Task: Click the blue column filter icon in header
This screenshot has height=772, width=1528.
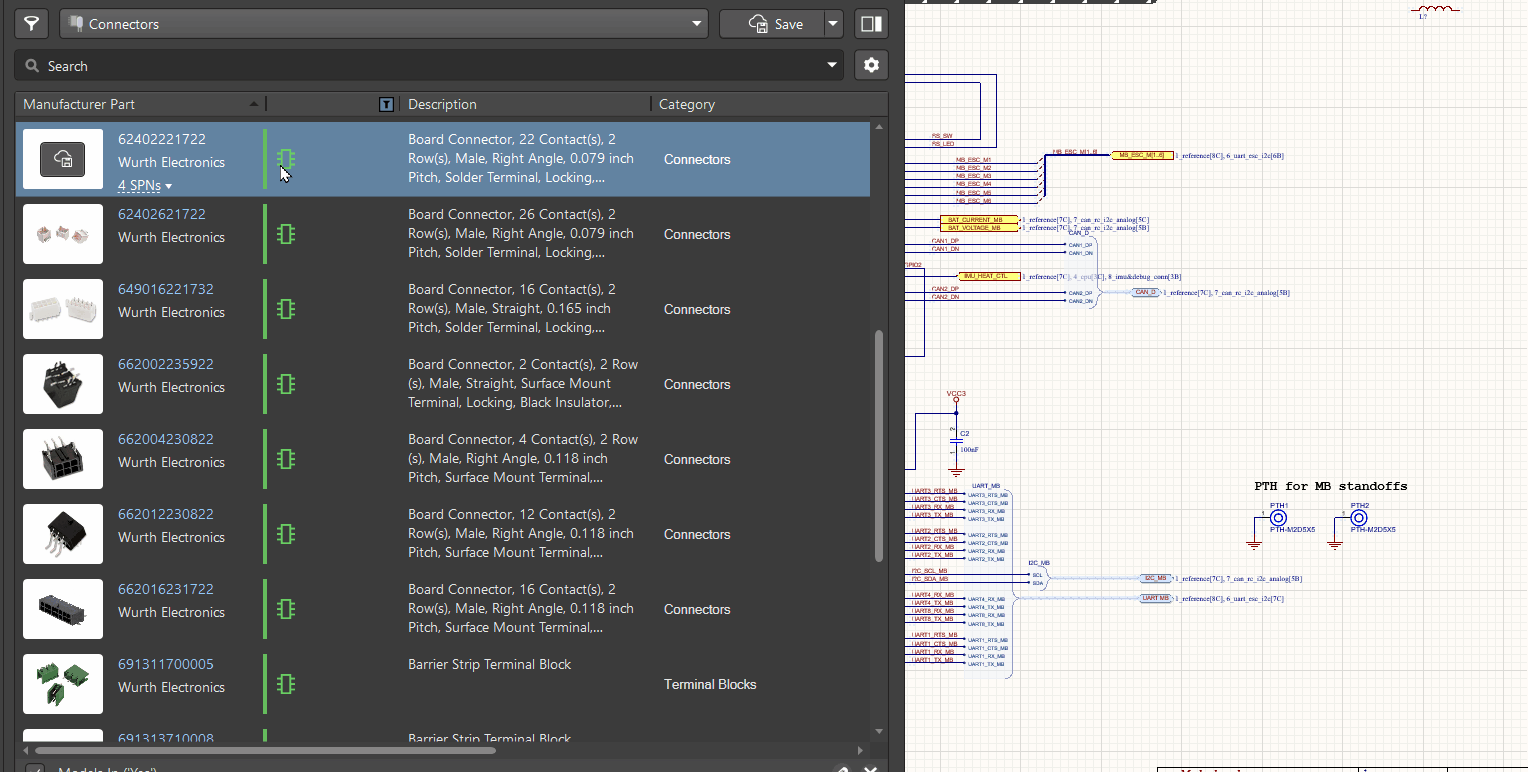Action: coord(386,104)
